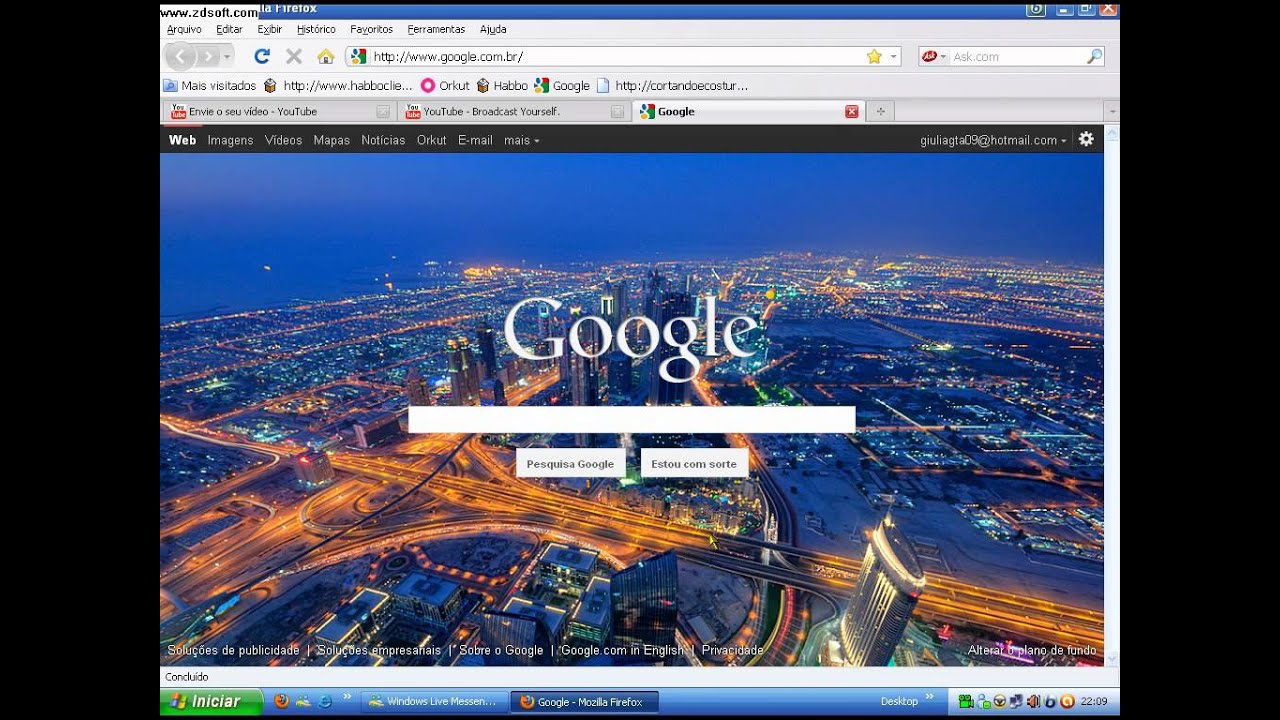This screenshot has height=720, width=1280.
Task: Click the Pesquisa Google button
Action: (x=570, y=464)
